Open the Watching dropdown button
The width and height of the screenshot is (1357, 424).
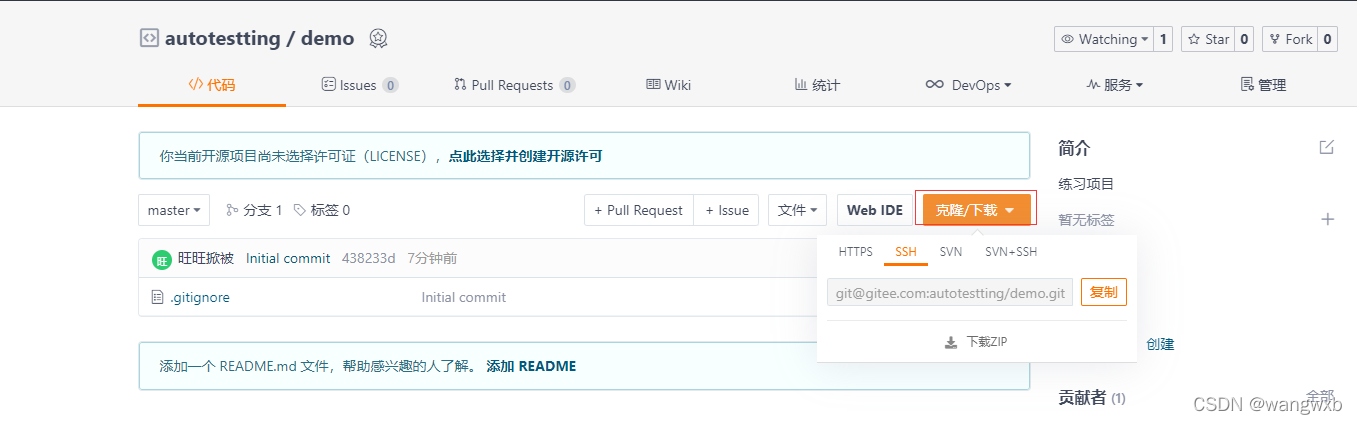[1104, 39]
